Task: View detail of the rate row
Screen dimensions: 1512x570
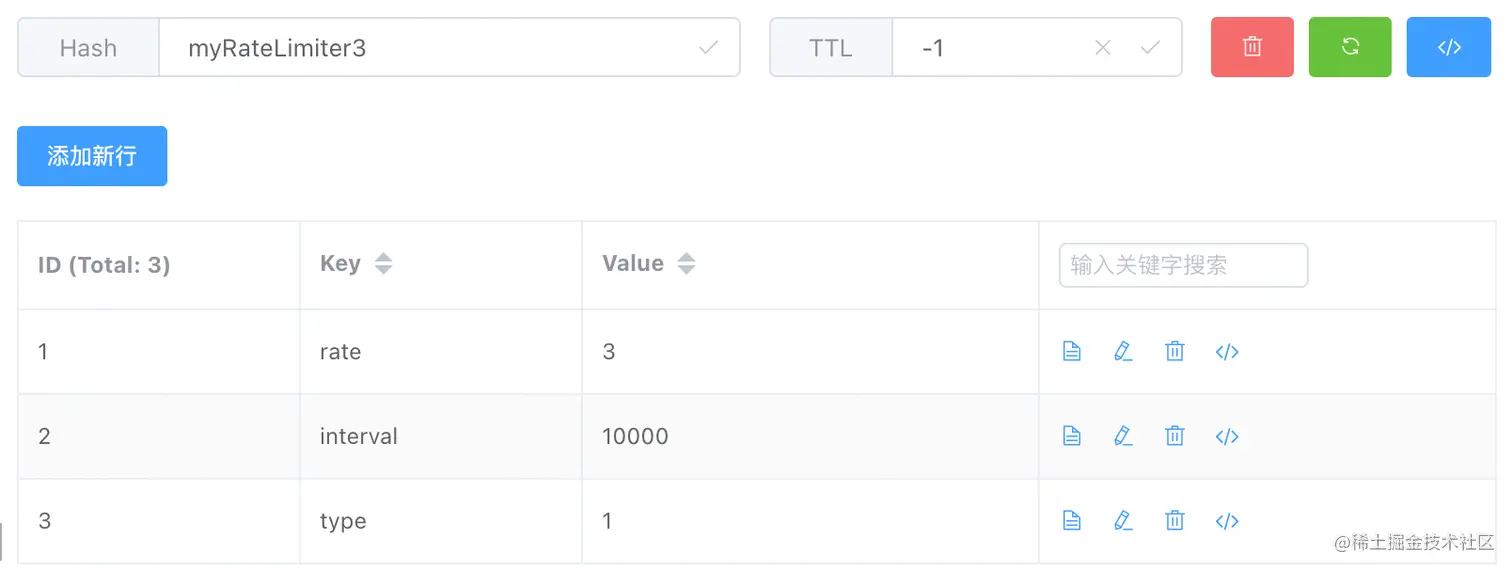Action: (1072, 352)
